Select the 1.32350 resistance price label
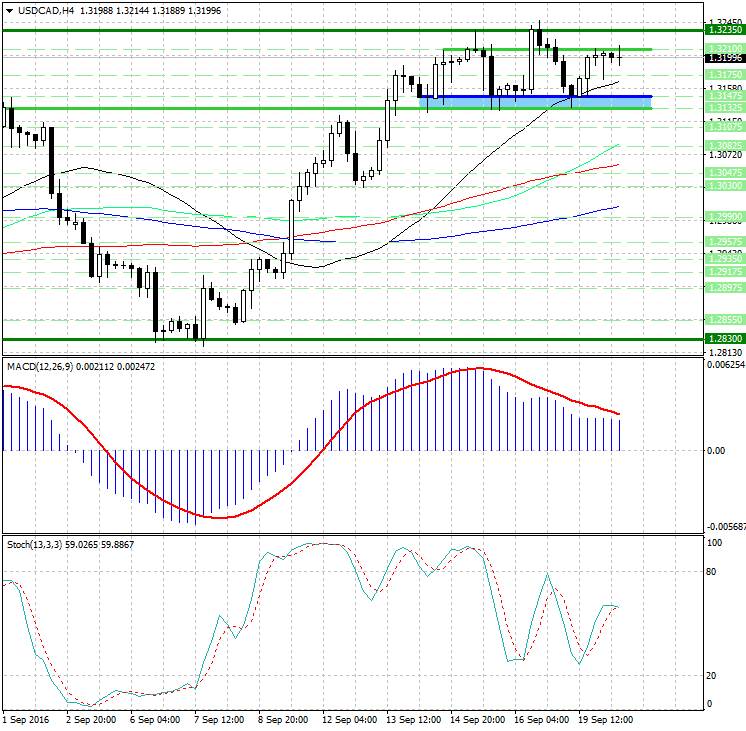This screenshot has width=746, height=731. [x=723, y=31]
